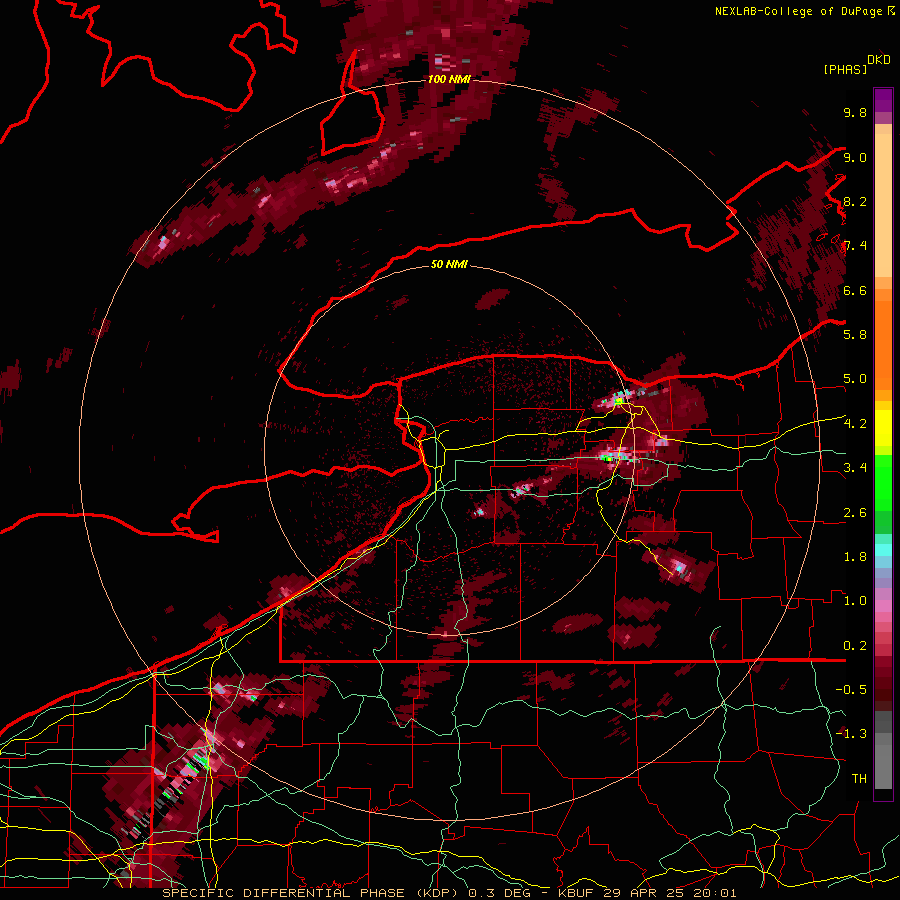Select the 3.4 value on the color scale

(855, 468)
